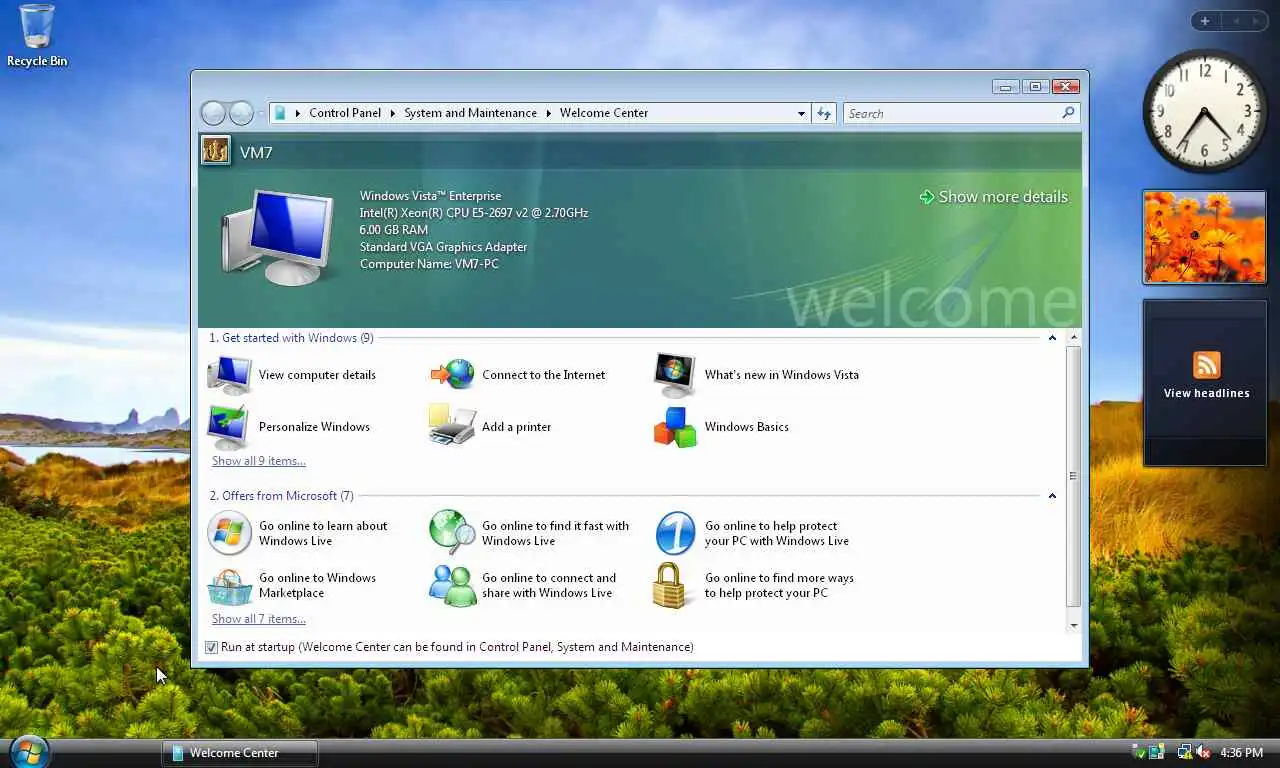Click the '2. Offers from Microsoft (7)' heading
The width and height of the screenshot is (1280, 768).
[282, 496]
